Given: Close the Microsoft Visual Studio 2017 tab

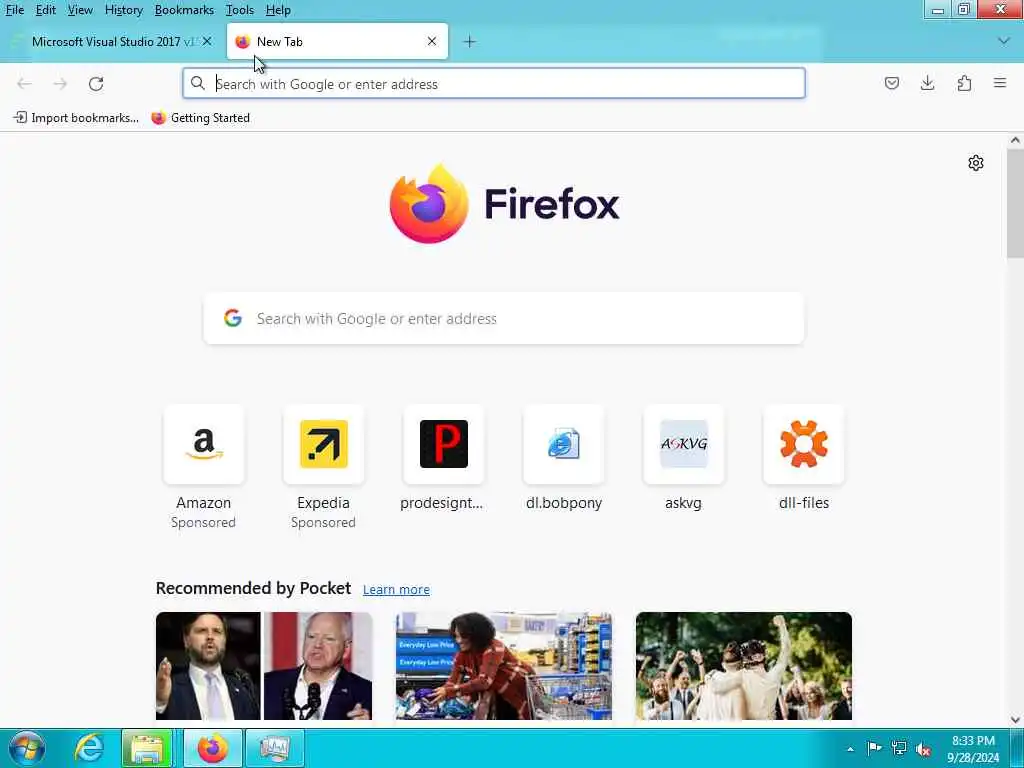Looking at the screenshot, I should (207, 41).
